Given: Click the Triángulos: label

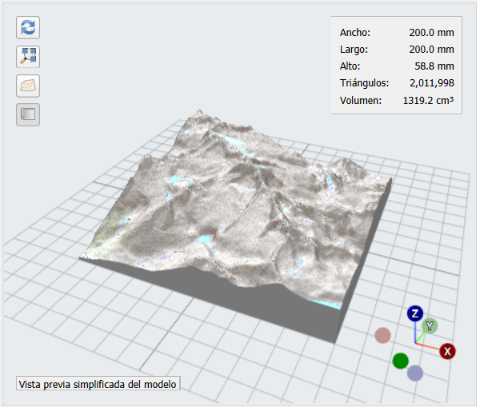Looking at the screenshot, I should pyautogui.click(x=364, y=83).
